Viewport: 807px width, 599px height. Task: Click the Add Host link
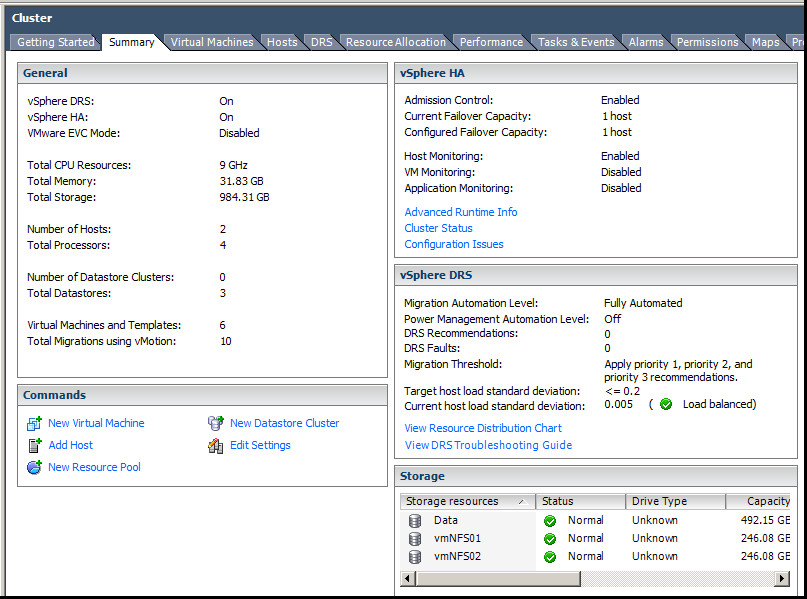click(x=71, y=445)
